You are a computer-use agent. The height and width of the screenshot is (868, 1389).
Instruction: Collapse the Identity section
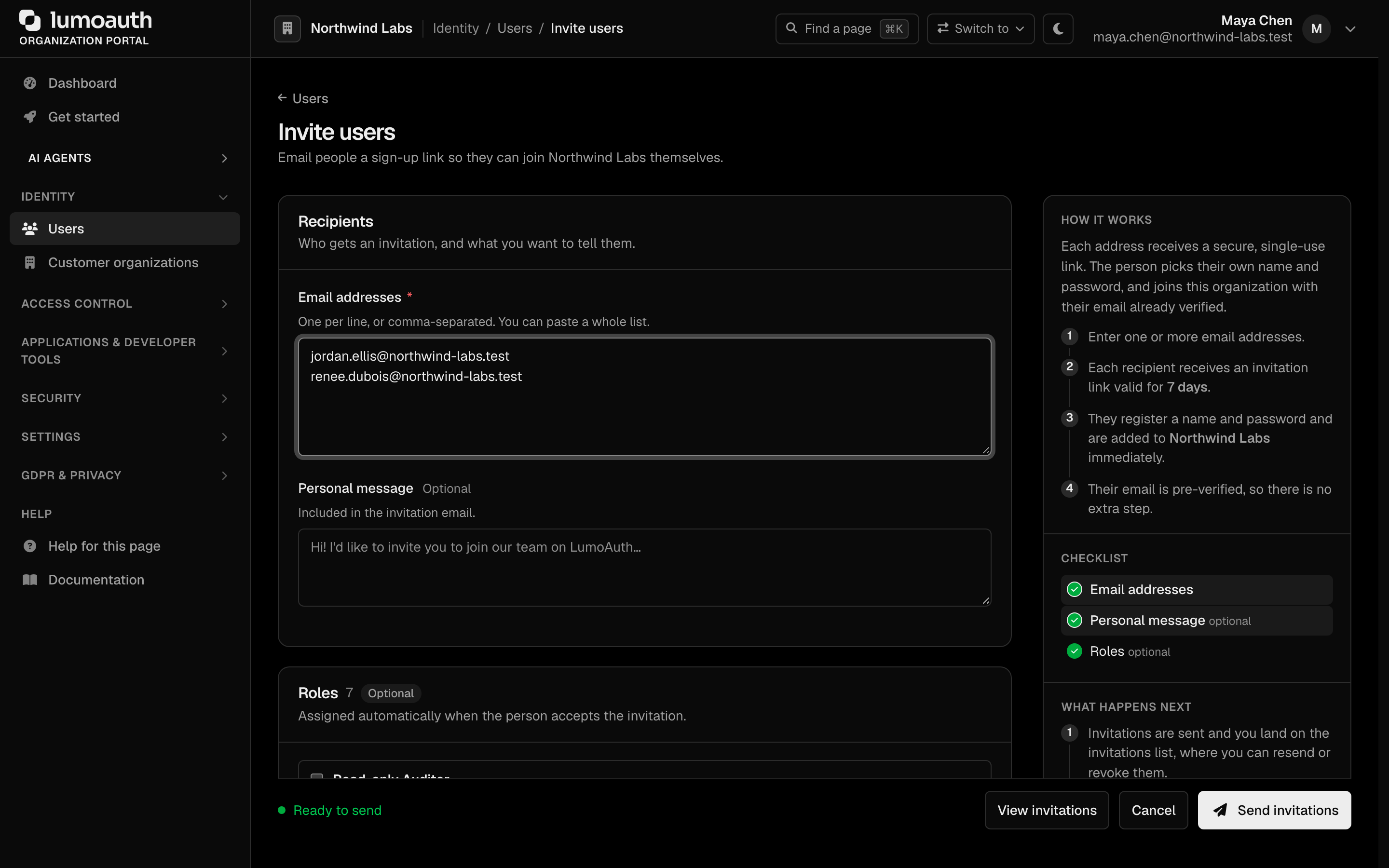[x=124, y=196]
